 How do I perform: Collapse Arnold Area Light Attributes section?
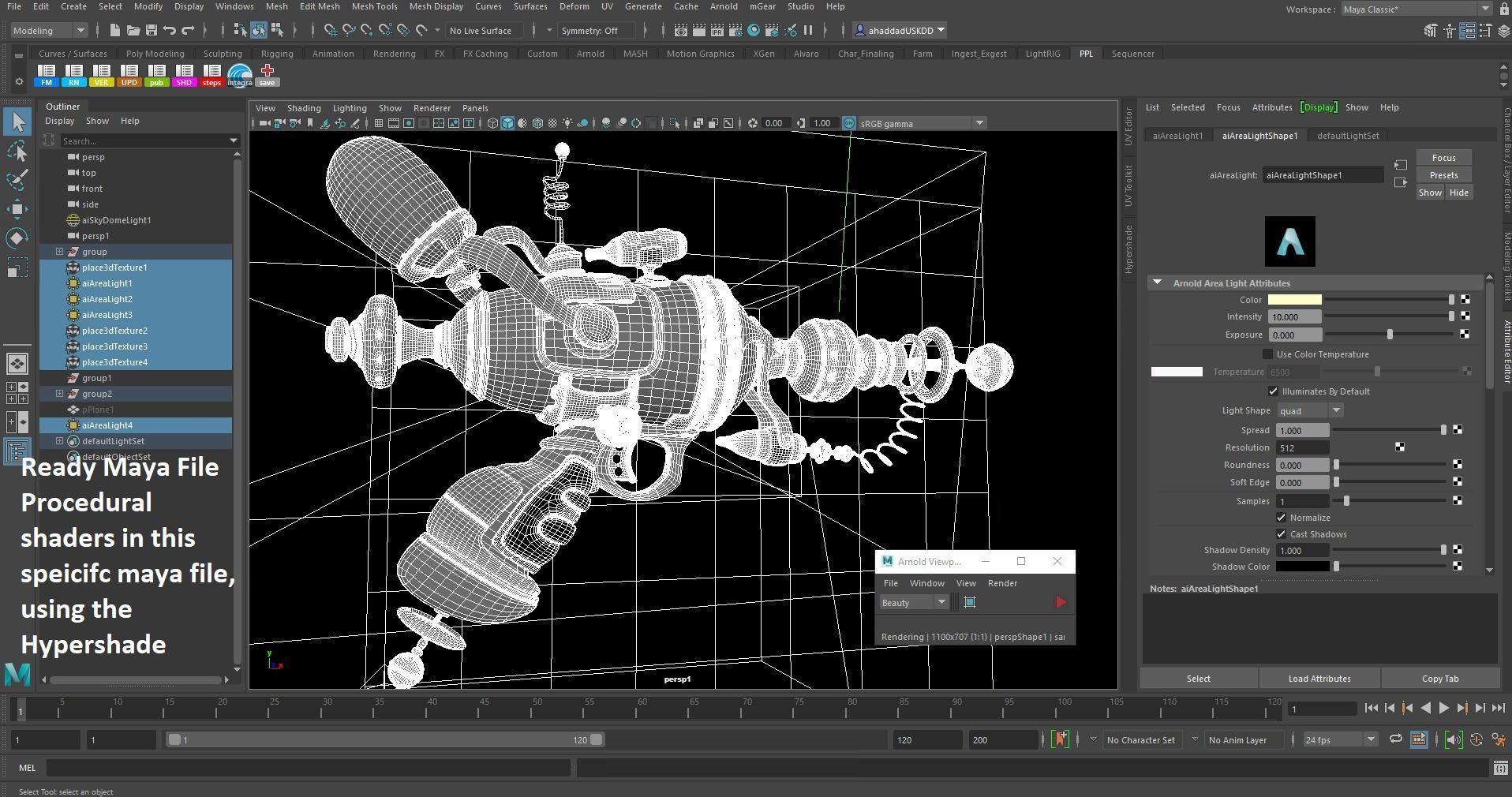click(1157, 283)
